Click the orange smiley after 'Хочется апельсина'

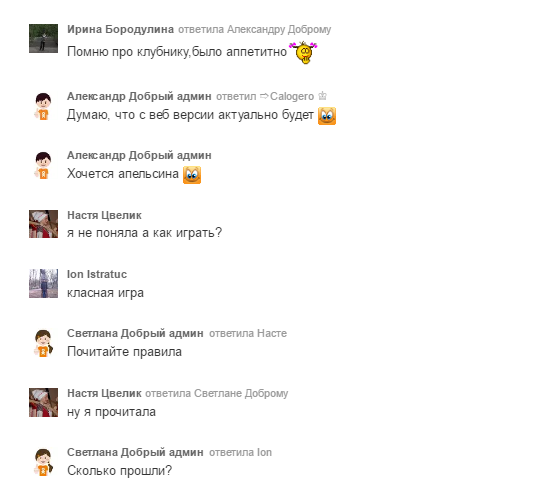(192, 175)
